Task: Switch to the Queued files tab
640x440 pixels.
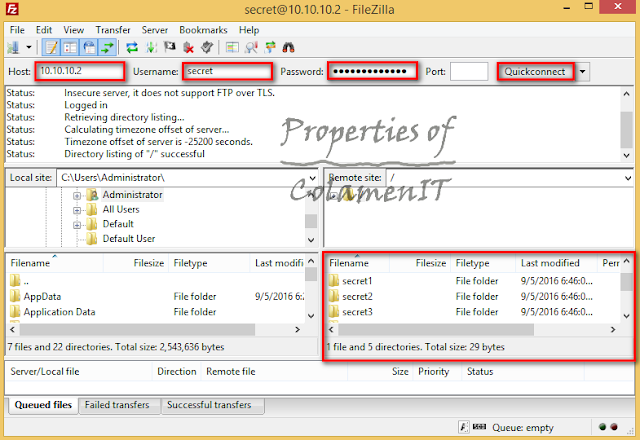Action: click(x=43, y=405)
